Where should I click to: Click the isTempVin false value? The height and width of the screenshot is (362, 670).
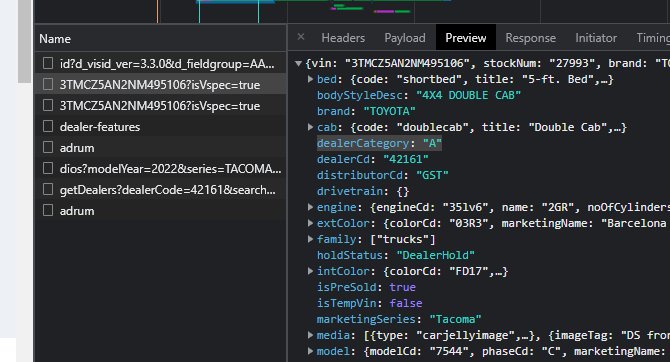coord(406,303)
